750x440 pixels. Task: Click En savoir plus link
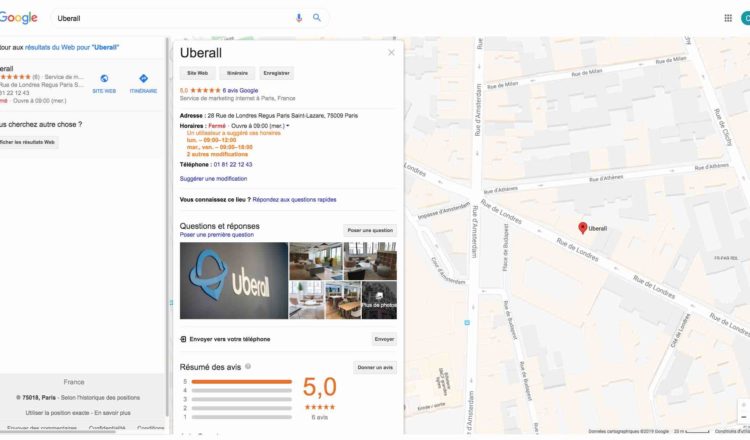(112, 413)
